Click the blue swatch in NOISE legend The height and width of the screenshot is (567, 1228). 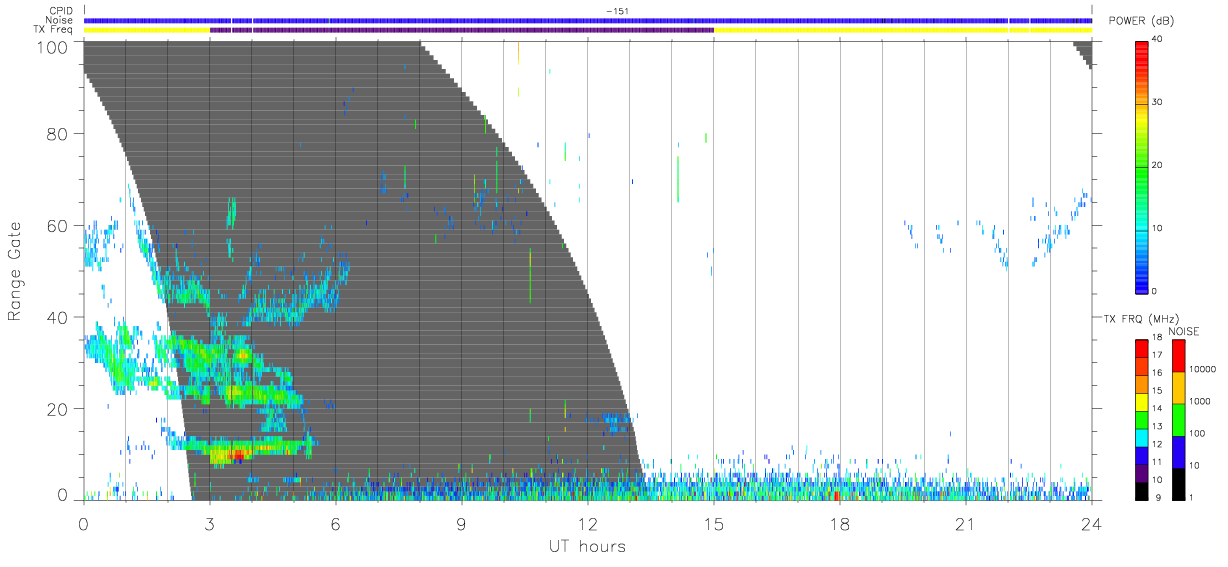coord(1179,450)
